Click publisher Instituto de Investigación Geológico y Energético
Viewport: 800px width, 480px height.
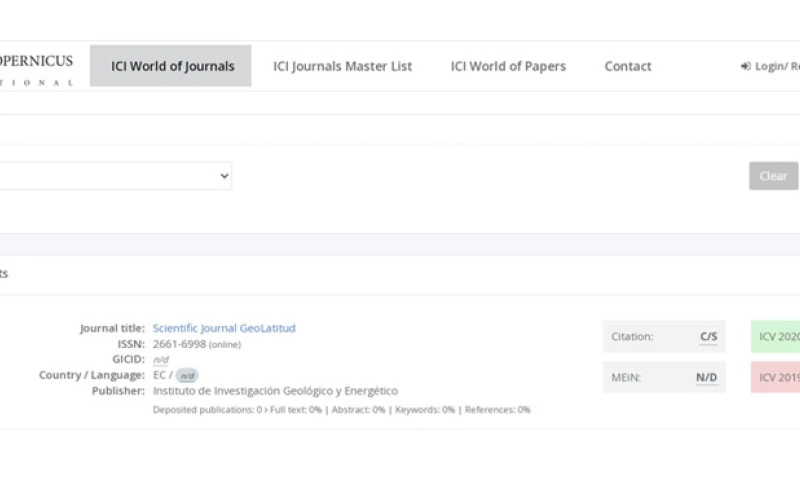[275, 391]
